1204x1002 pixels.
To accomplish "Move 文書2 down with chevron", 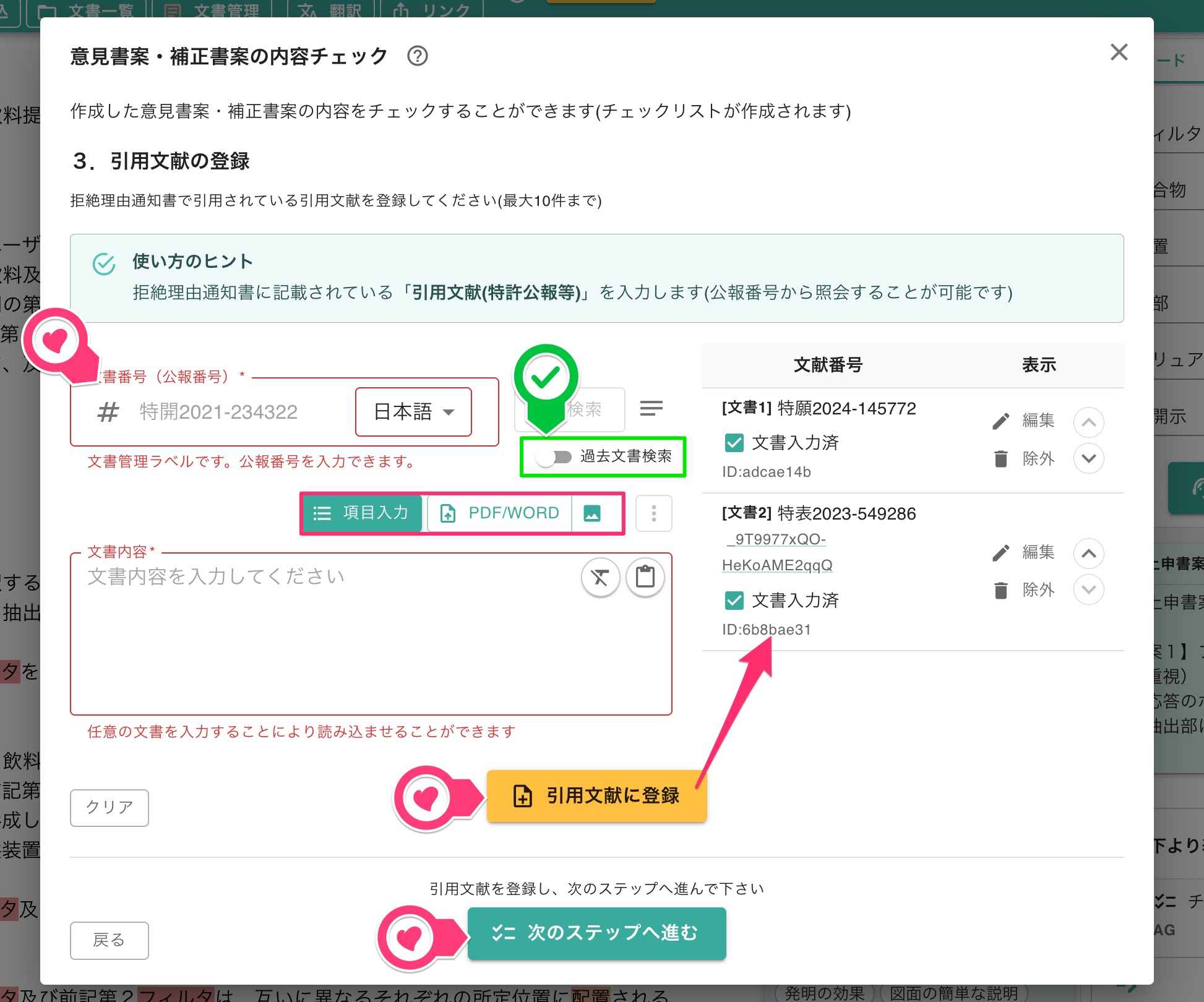I will [x=1089, y=589].
